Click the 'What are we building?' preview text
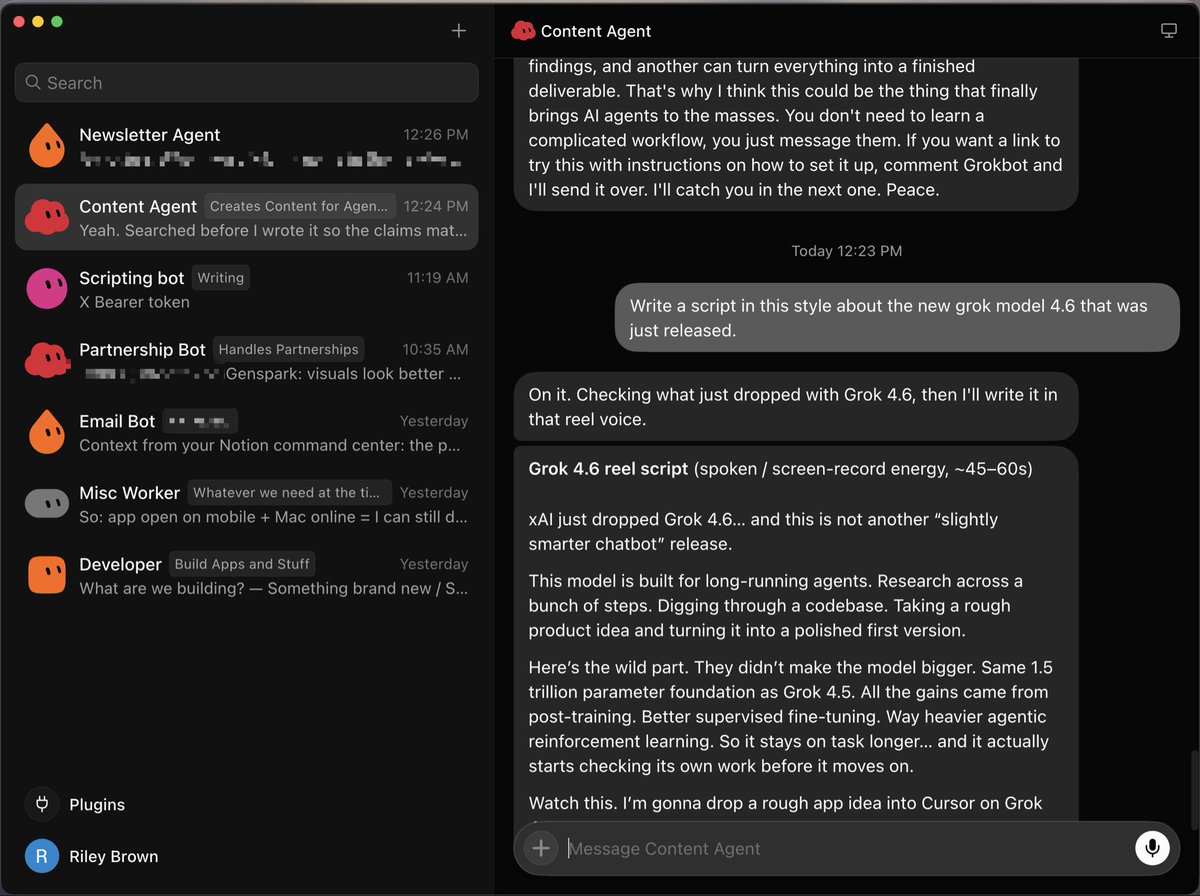 273,588
